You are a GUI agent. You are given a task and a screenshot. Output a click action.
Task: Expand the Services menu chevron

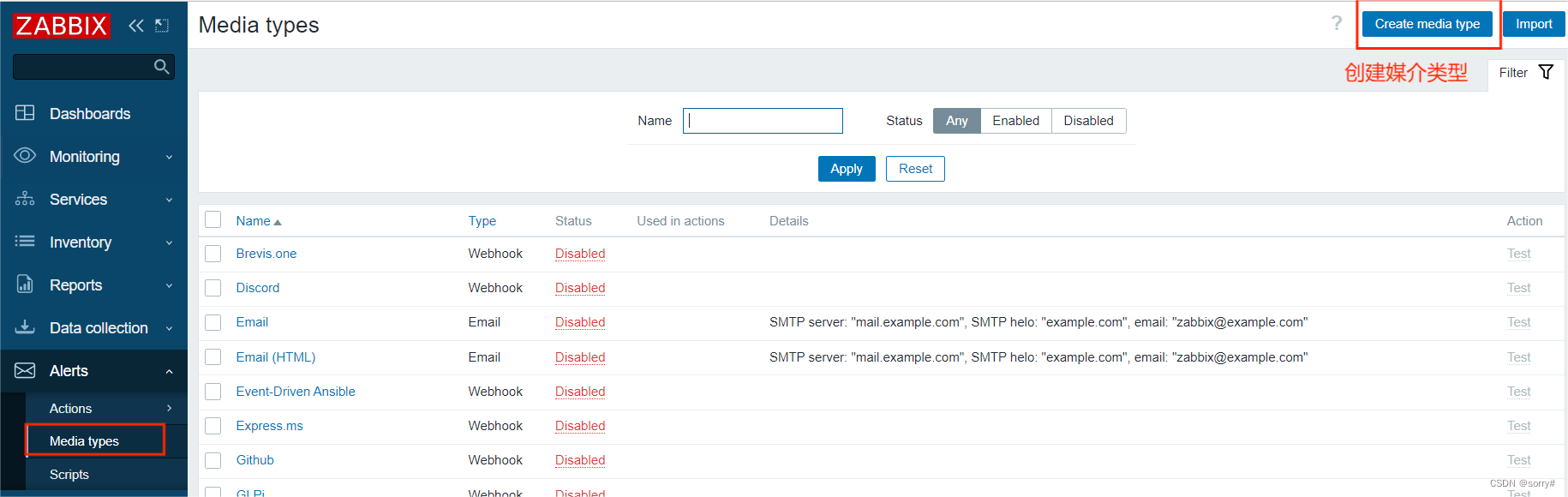[x=169, y=201]
